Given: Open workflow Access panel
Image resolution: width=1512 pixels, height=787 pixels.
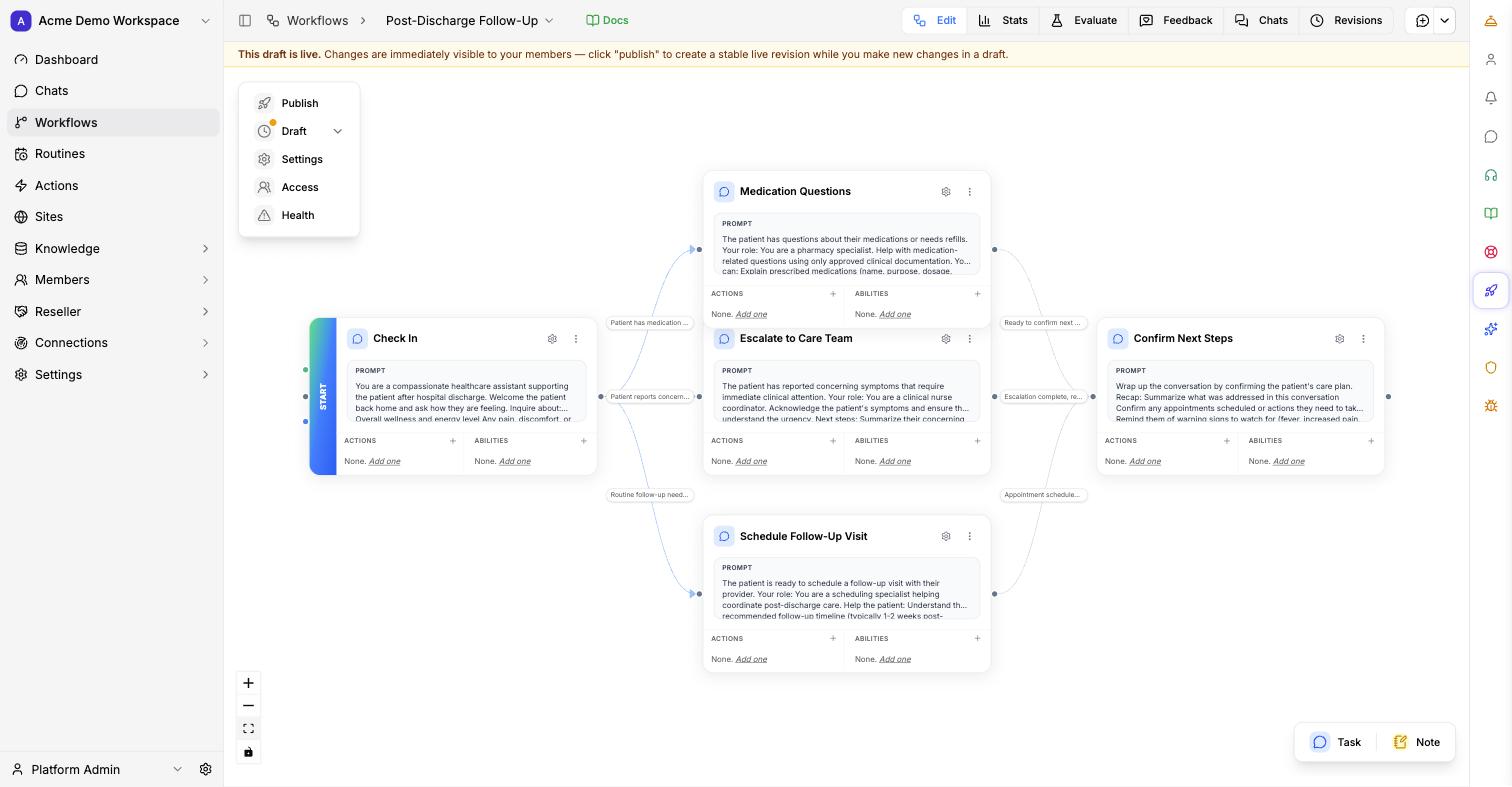Looking at the screenshot, I should [x=299, y=188].
